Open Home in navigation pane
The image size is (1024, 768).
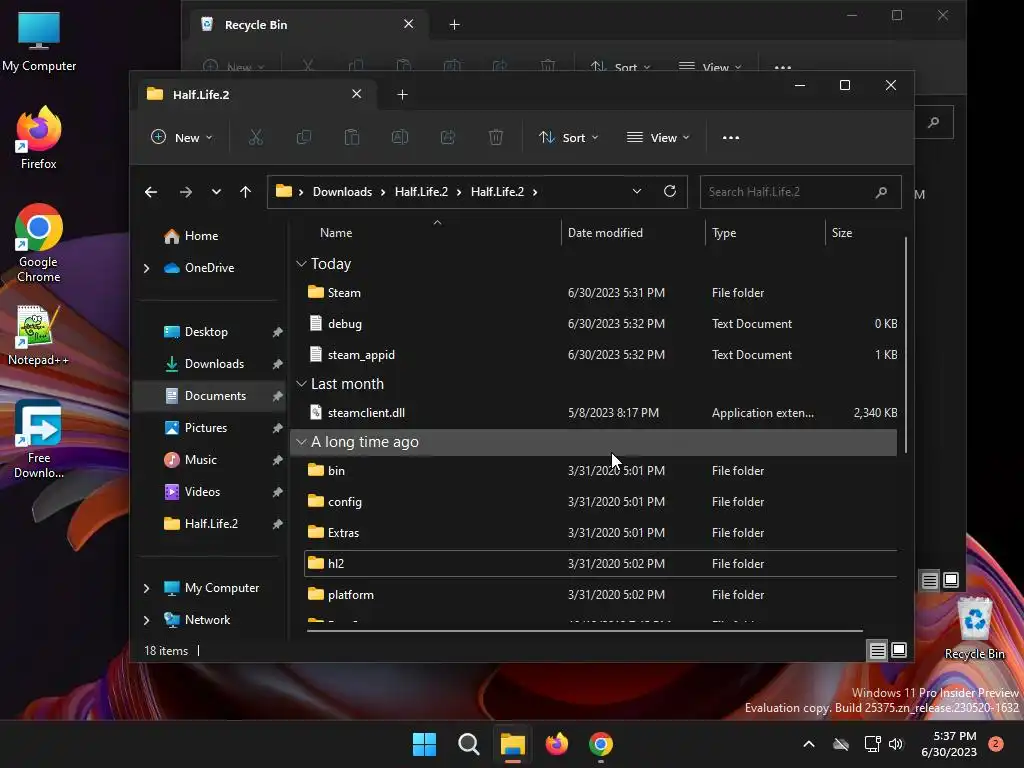(x=209, y=236)
